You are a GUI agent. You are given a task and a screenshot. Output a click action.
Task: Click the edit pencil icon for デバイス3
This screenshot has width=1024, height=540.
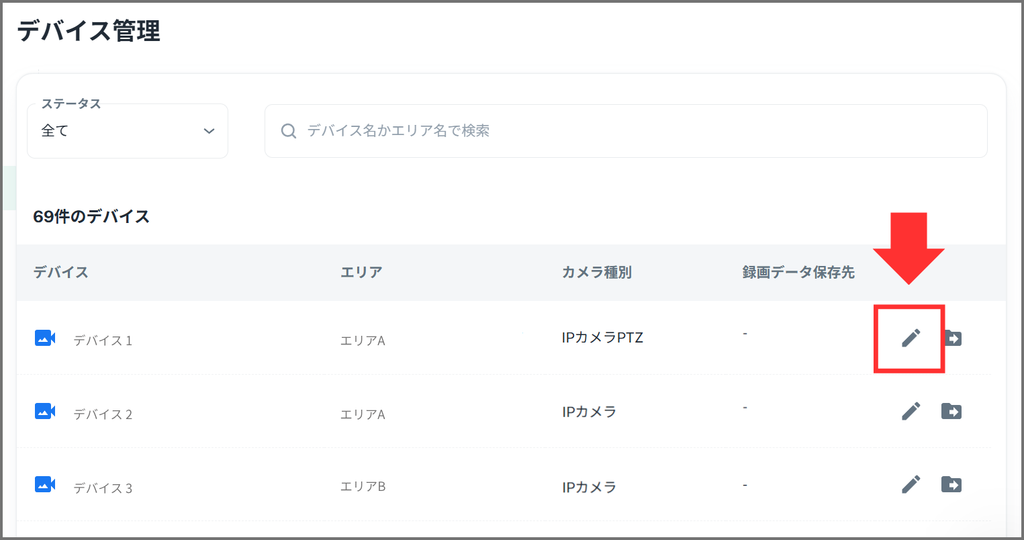pos(910,484)
